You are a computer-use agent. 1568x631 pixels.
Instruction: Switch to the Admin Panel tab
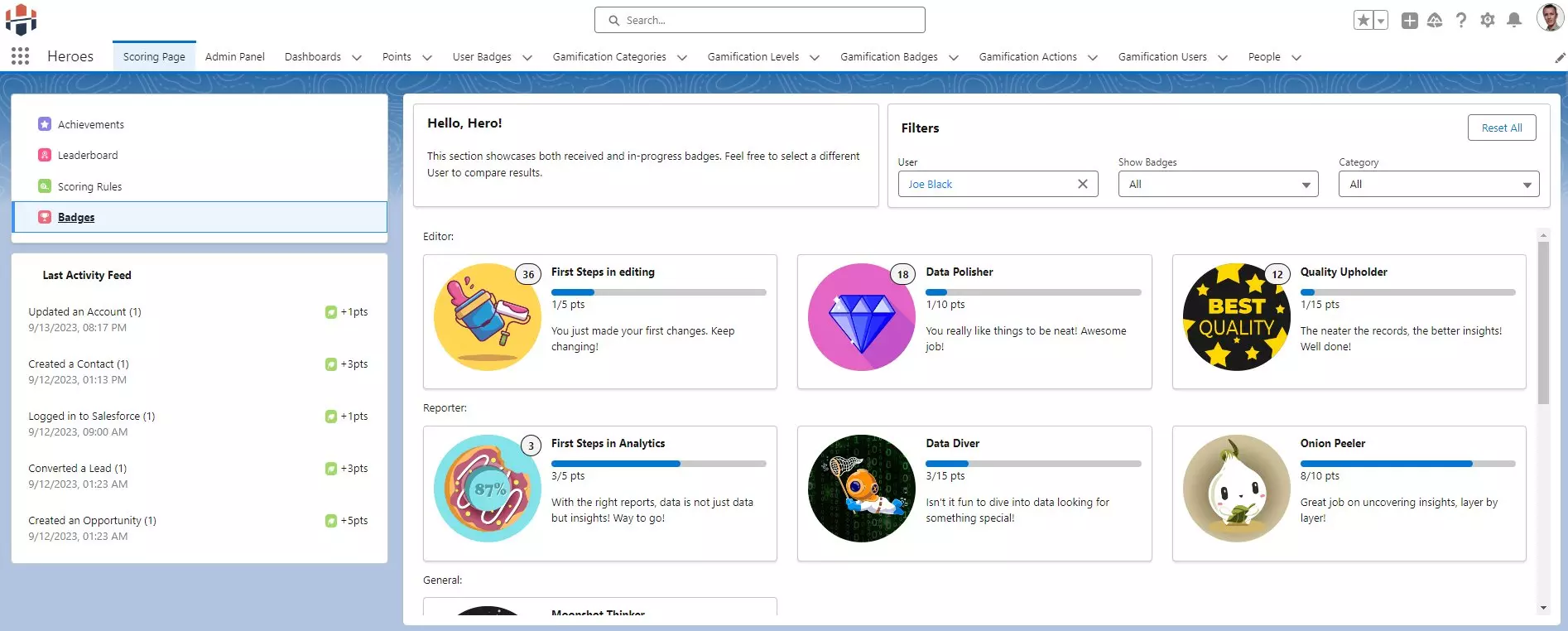coord(235,56)
